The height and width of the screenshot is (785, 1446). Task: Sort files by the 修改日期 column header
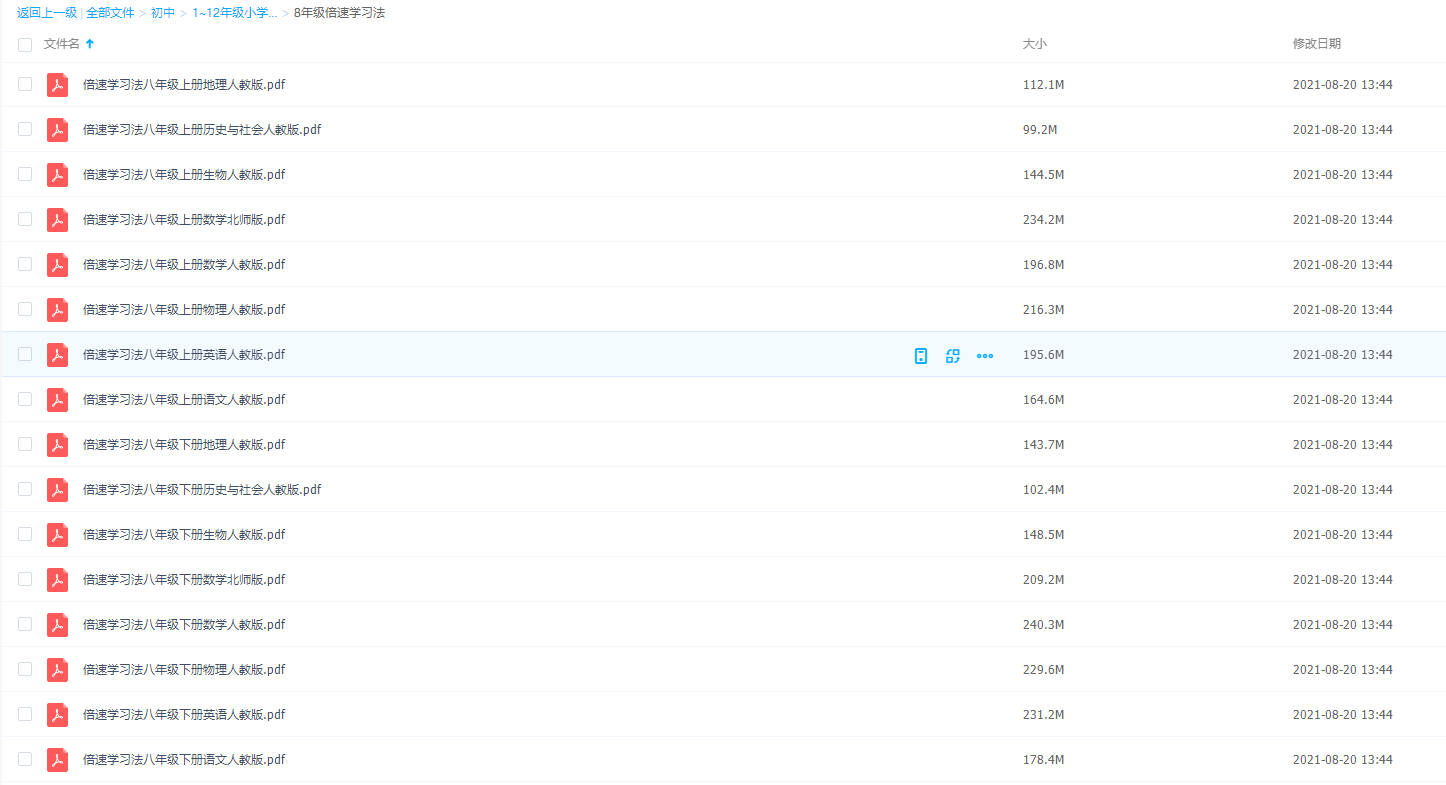[x=1316, y=44]
